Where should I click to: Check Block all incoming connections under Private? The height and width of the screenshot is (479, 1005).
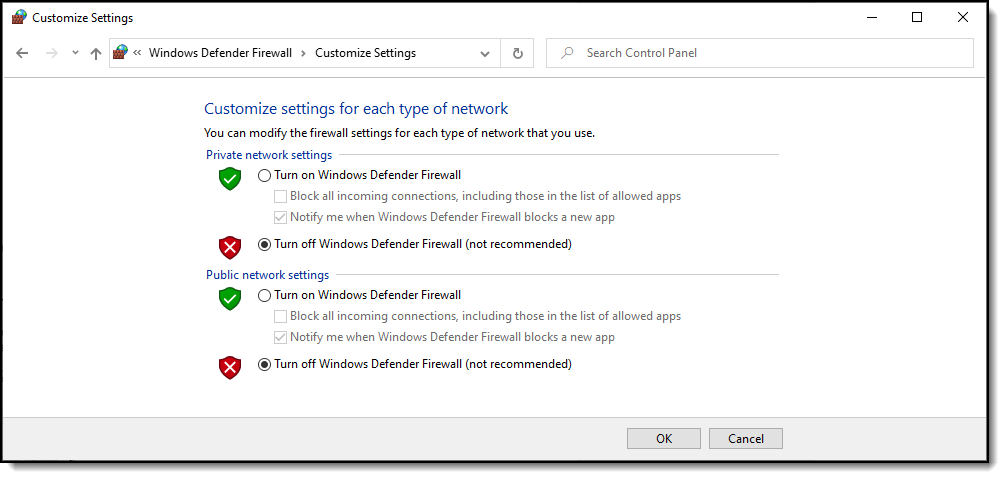280,196
